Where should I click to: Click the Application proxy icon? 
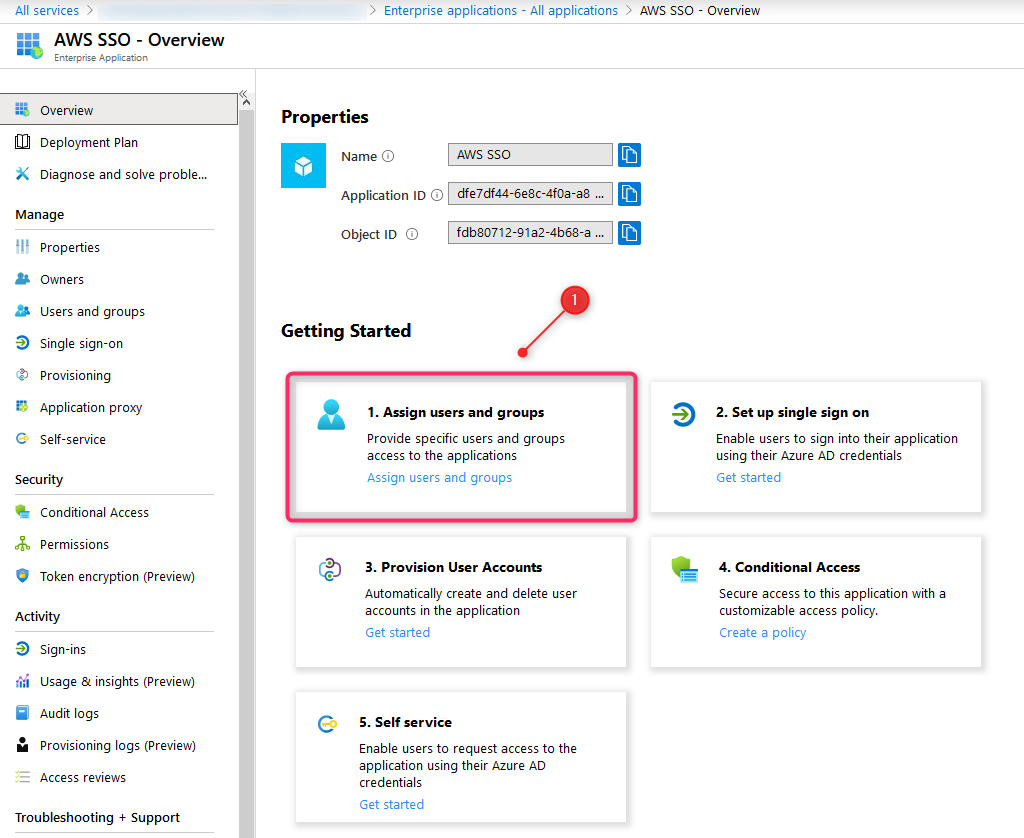click(22, 406)
